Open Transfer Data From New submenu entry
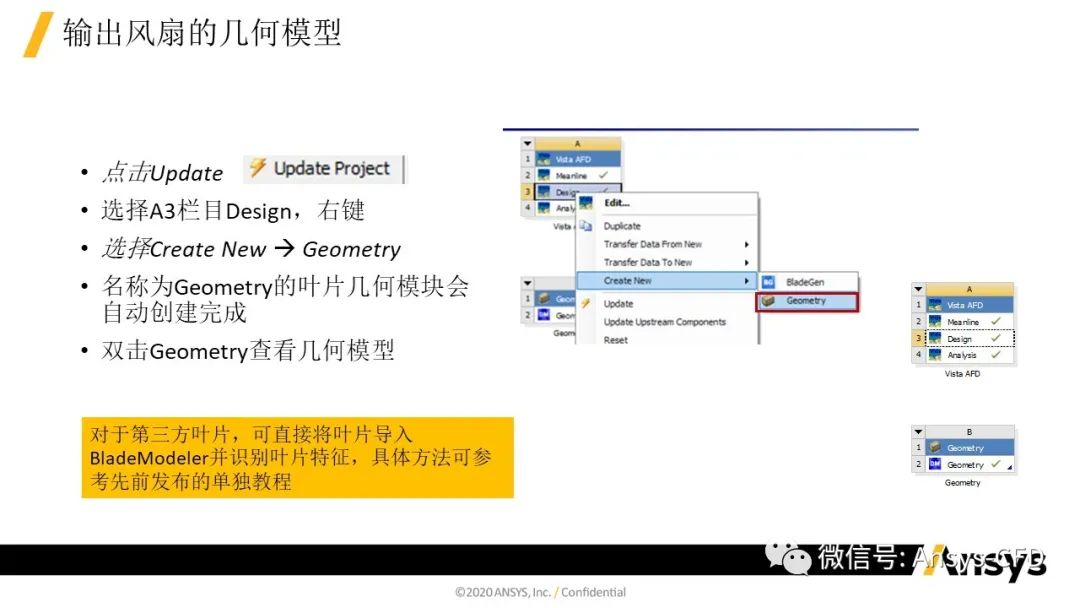The height and width of the screenshot is (608, 1080). pyautogui.click(x=653, y=244)
